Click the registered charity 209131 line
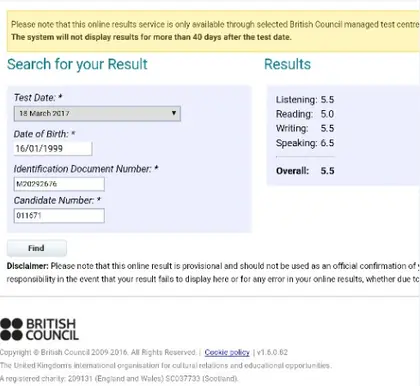 (119, 379)
